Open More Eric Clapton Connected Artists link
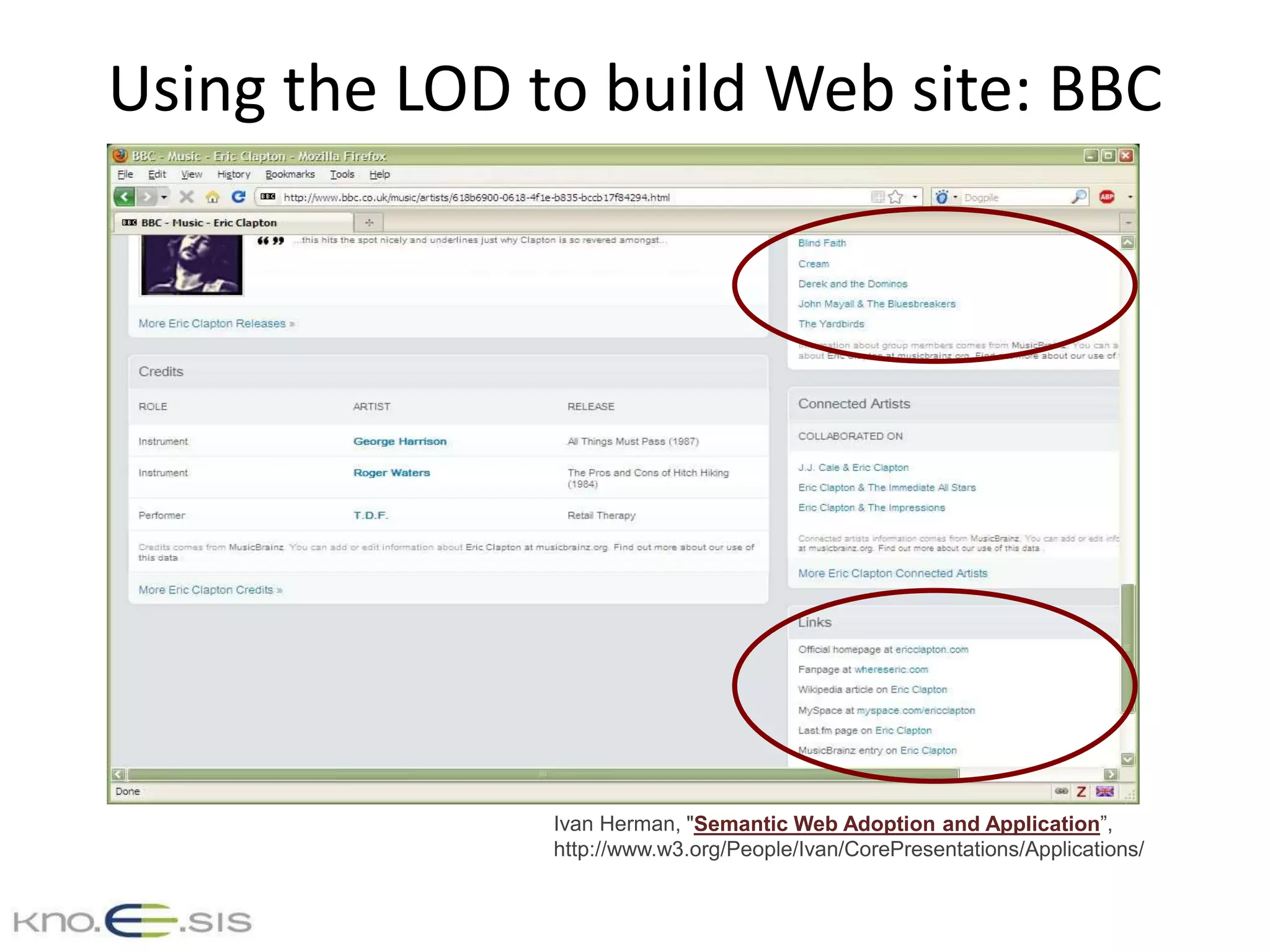The image size is (1270, 952). point(892,573)
